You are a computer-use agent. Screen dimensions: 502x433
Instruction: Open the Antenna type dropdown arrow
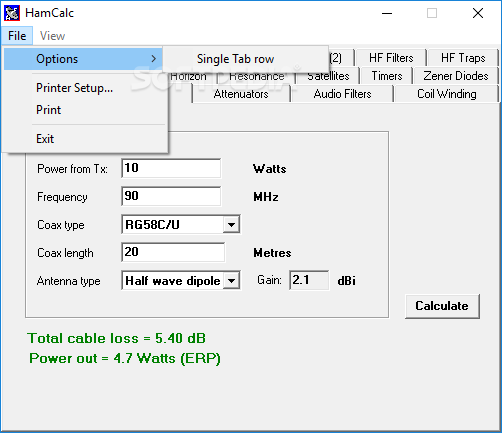tap(231, 281)
